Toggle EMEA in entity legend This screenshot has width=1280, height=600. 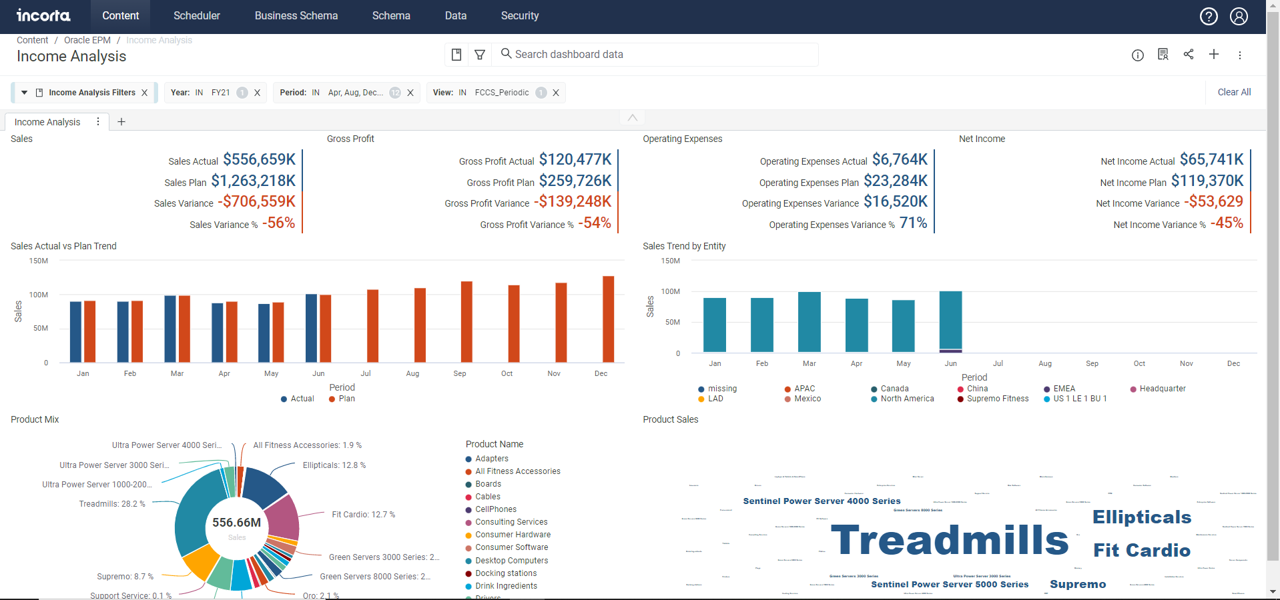pyautogui.click(x=1059, y=388)
